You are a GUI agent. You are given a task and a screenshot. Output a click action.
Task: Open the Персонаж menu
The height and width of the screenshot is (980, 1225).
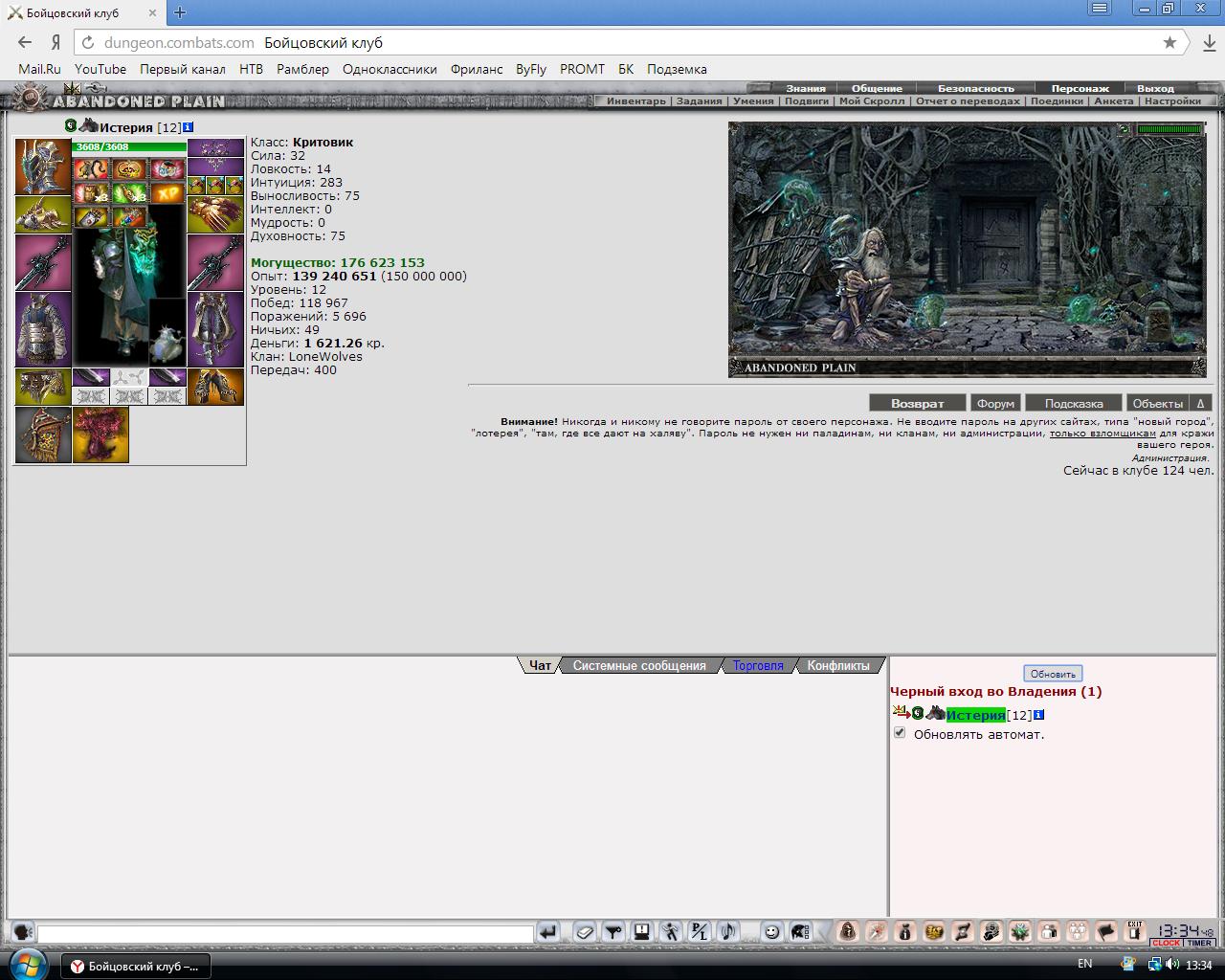(x=1080, y=88)
